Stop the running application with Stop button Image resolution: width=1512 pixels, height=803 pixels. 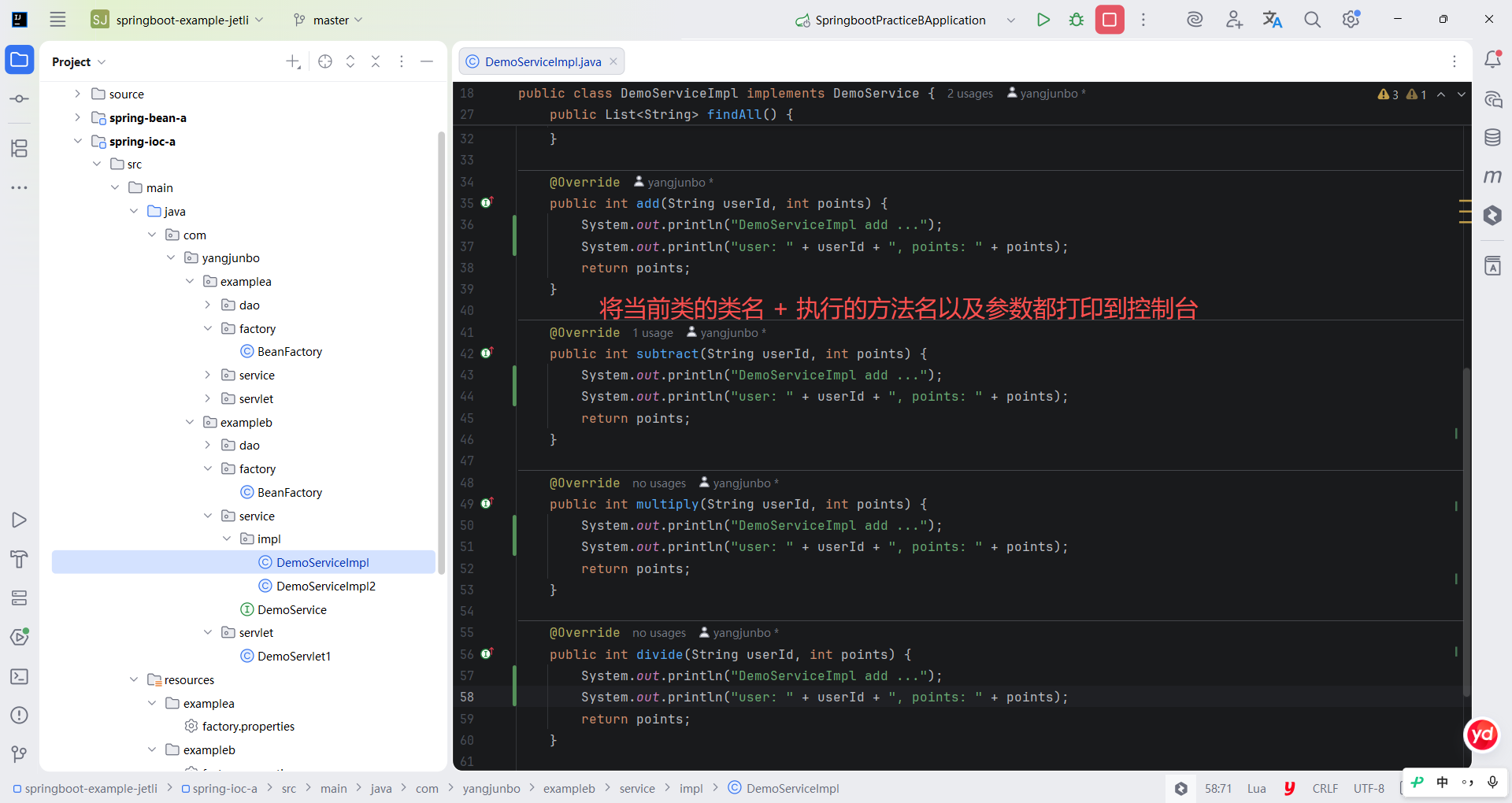1110,20
